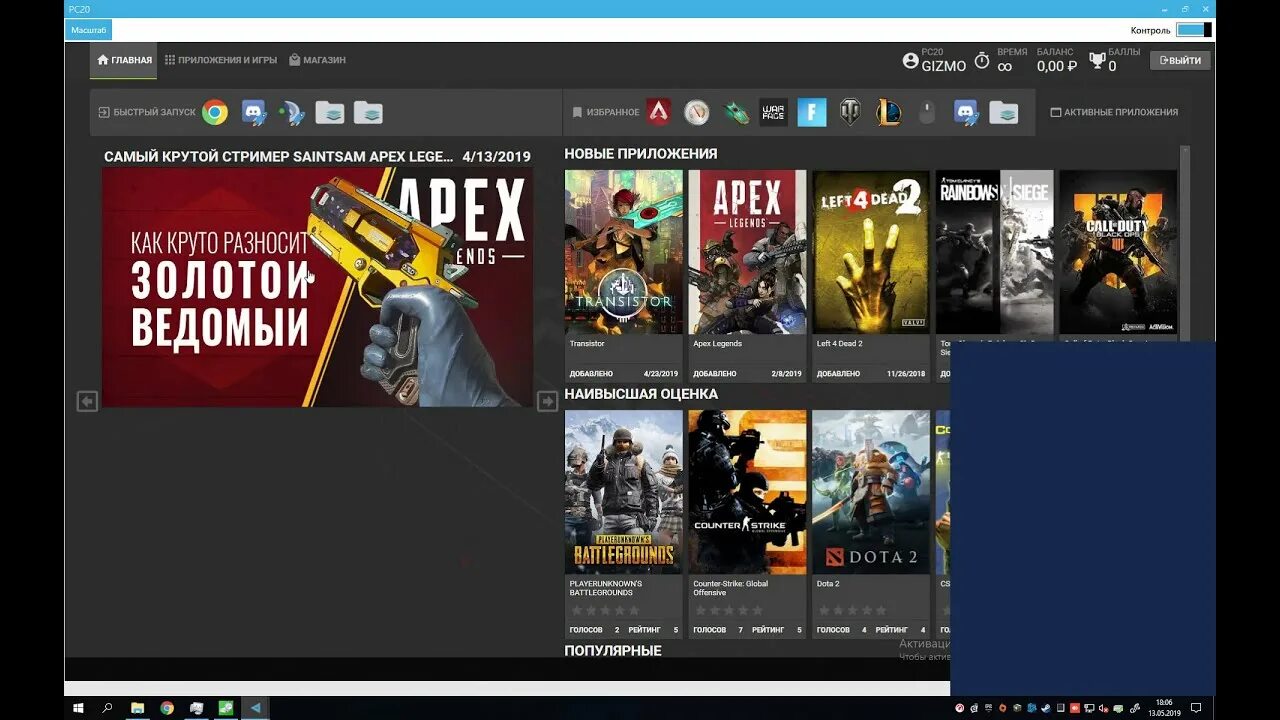The height and width of the screenshot is (720, 1280).
Task: Open the Магазин tab
Action: coord(317,60)
